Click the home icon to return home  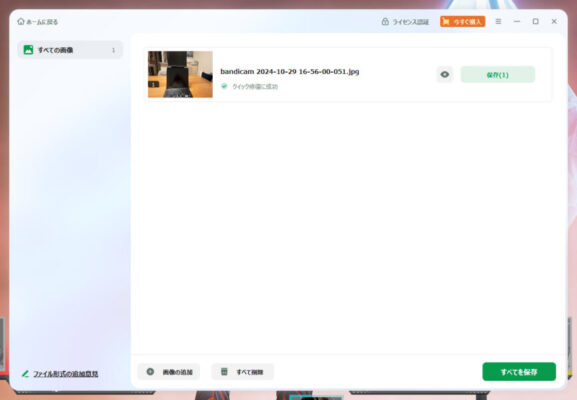[x=21, y=21]
